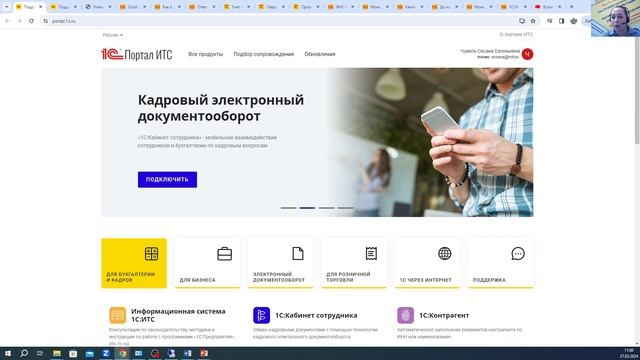Select the Для бизнеса tile
This screenshot has height=360, width=640.
207,263
